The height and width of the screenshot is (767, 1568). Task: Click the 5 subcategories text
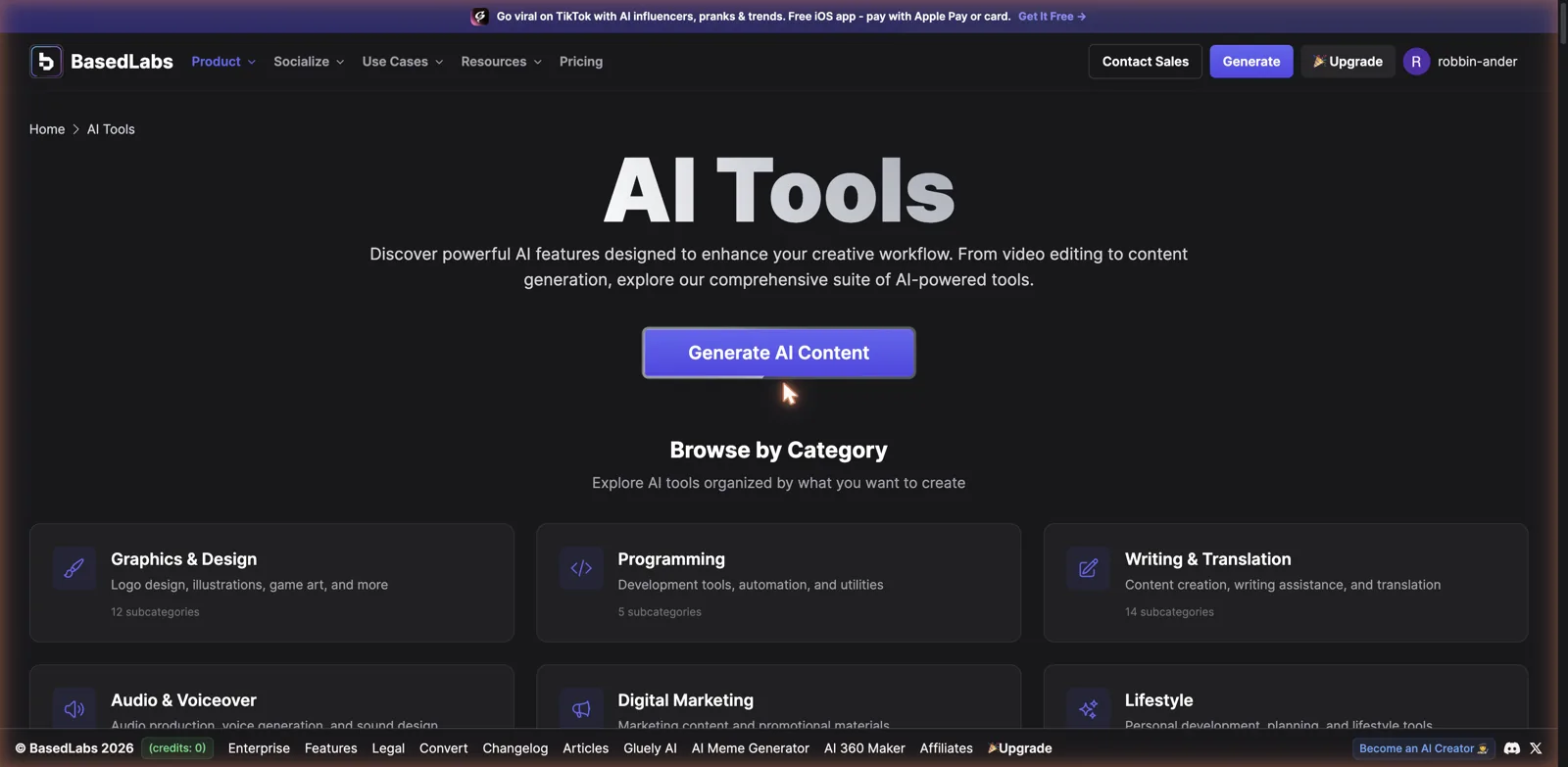pos(660,612)
